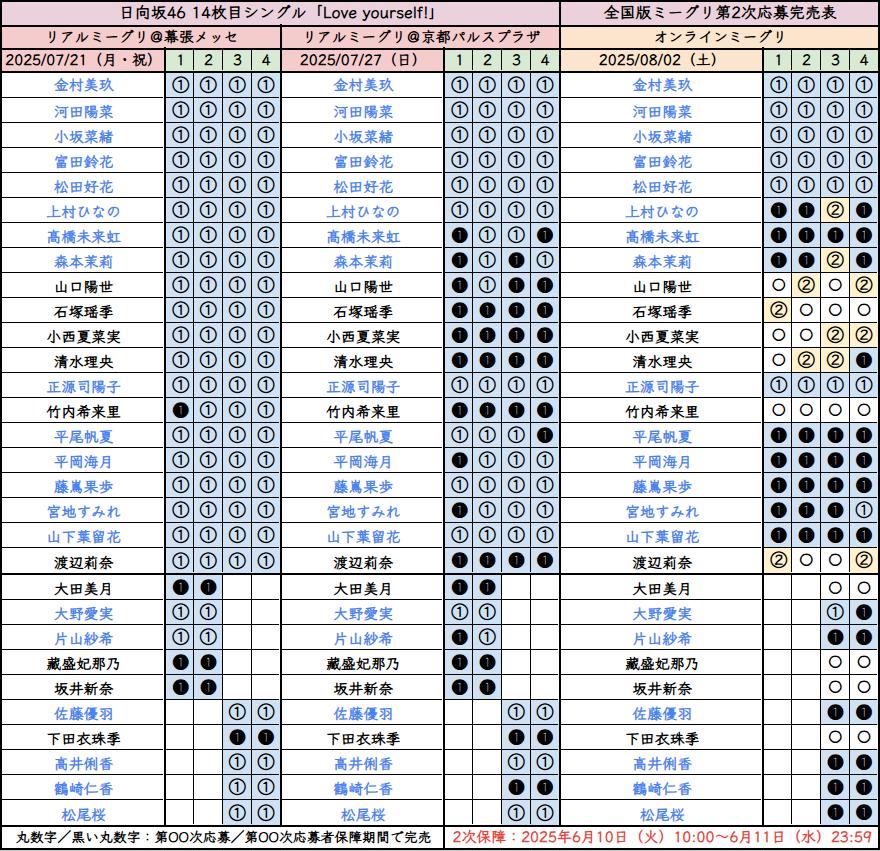
Task: Select 鶴崎仁香 in the 京都パルスプラザ list
Action: (x=363, y=788)
